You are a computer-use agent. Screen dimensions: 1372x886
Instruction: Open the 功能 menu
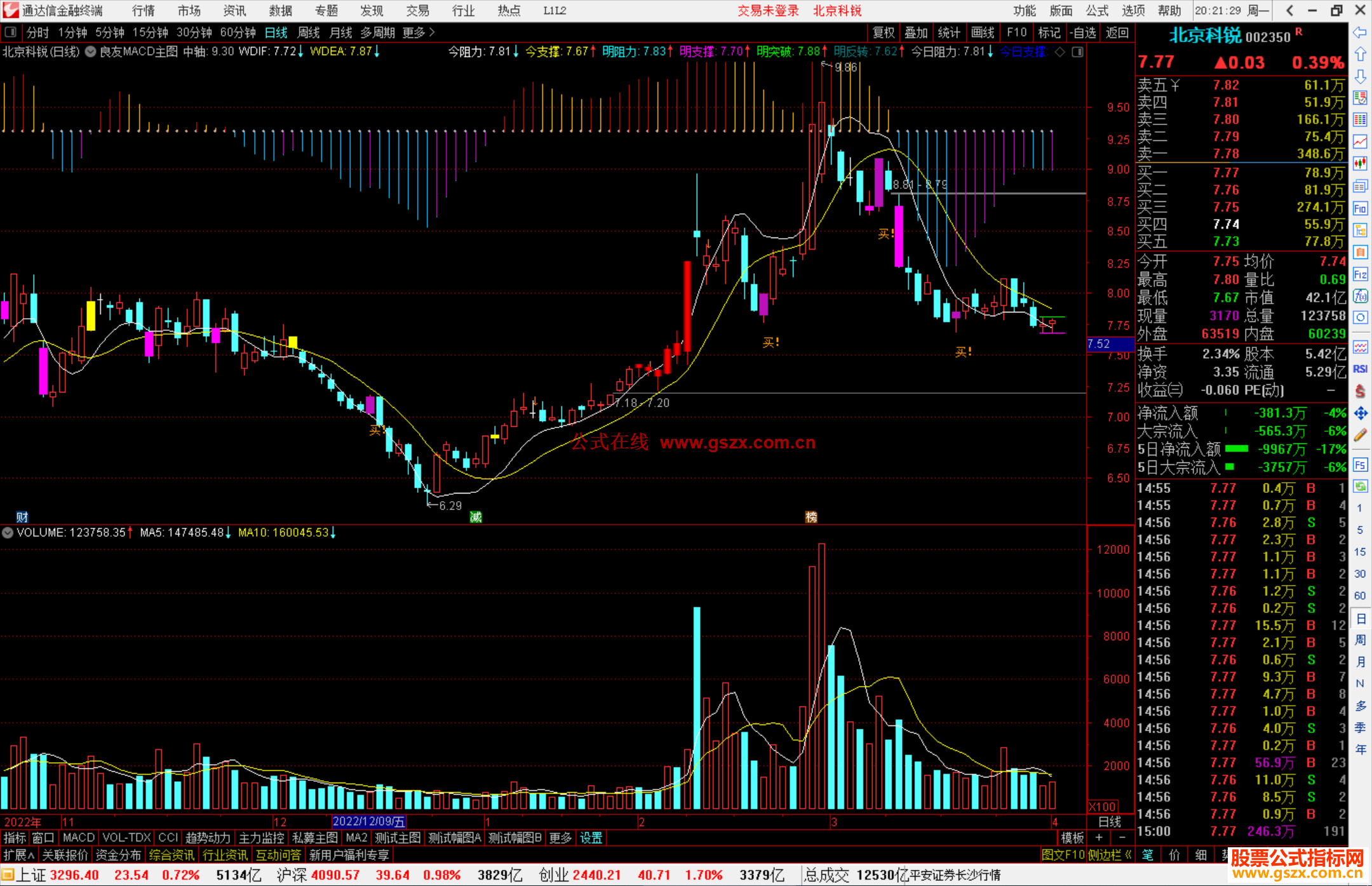pyautogui.click(x=1024, y=11)
